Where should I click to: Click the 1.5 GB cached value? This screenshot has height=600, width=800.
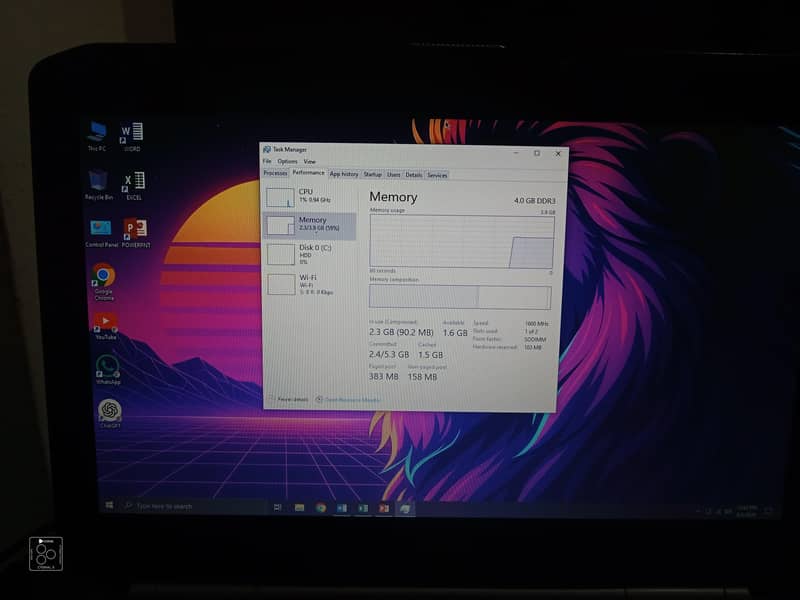[431, 355]
